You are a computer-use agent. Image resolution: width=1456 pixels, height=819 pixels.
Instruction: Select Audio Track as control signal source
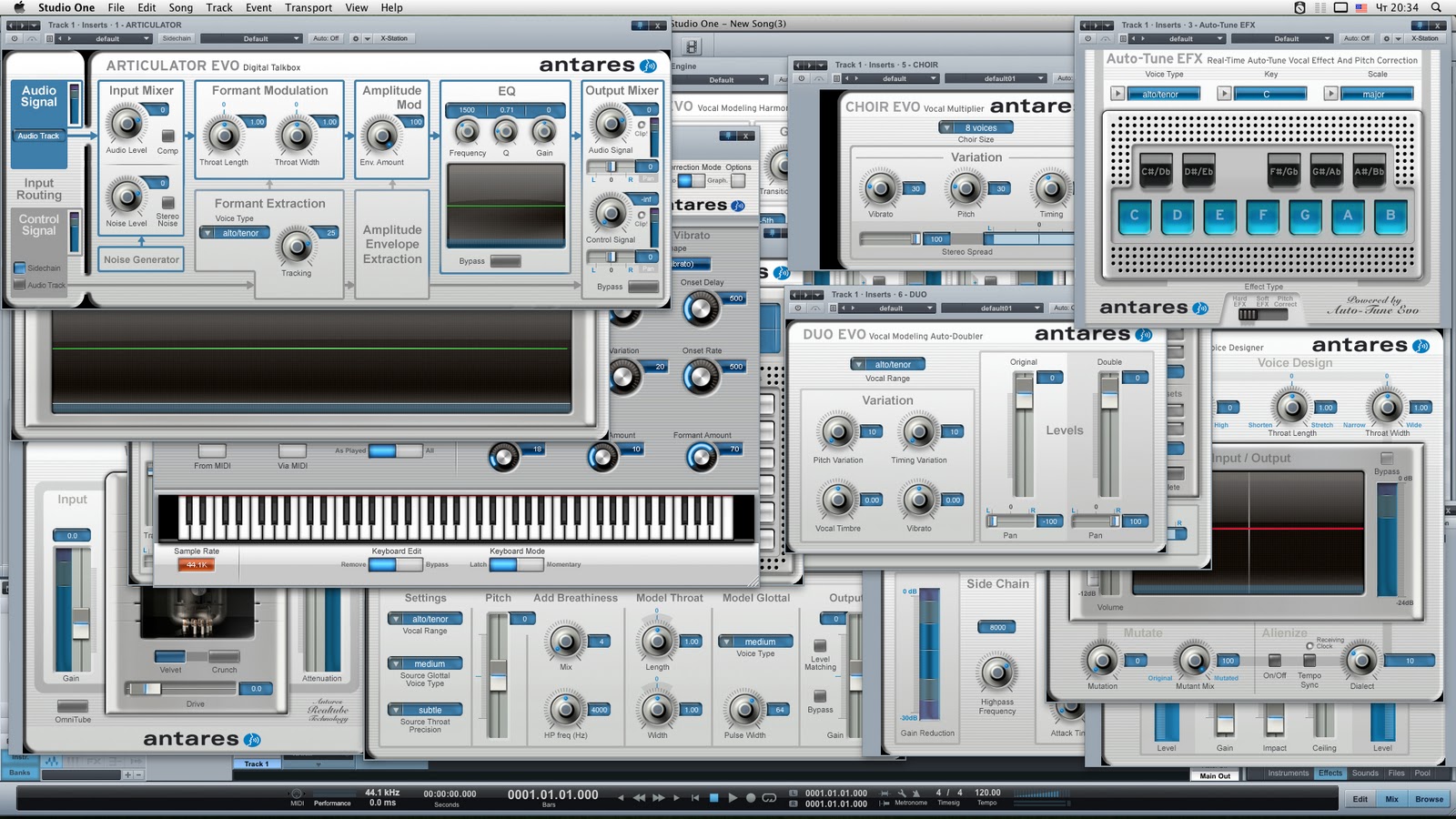pos(20,285)
